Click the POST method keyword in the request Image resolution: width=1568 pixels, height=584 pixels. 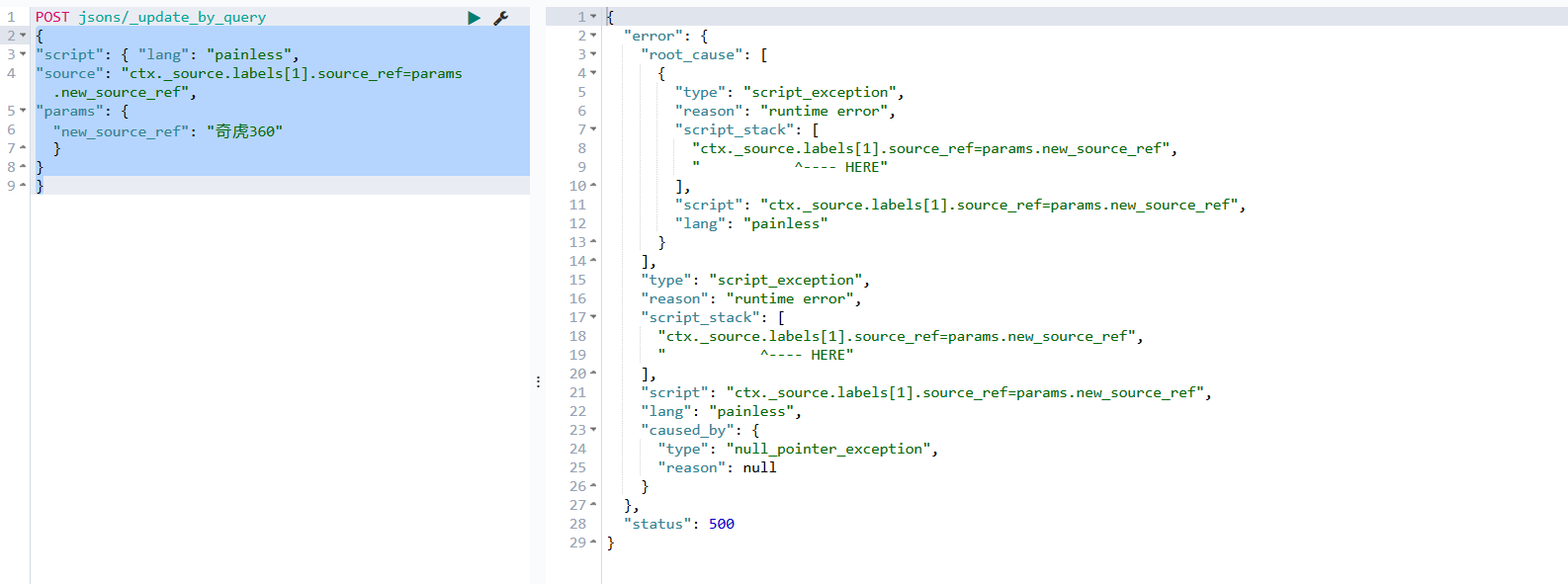(52, 17)
